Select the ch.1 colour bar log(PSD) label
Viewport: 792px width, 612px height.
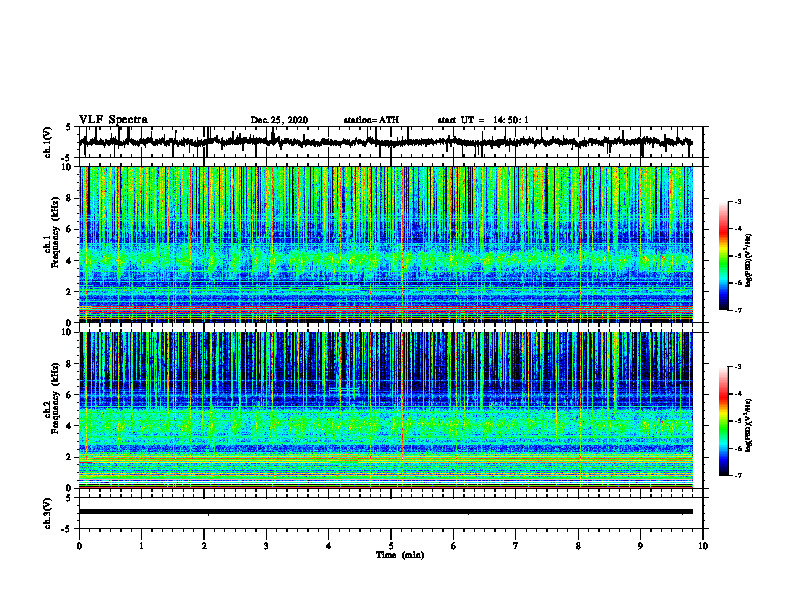[749, 261]
